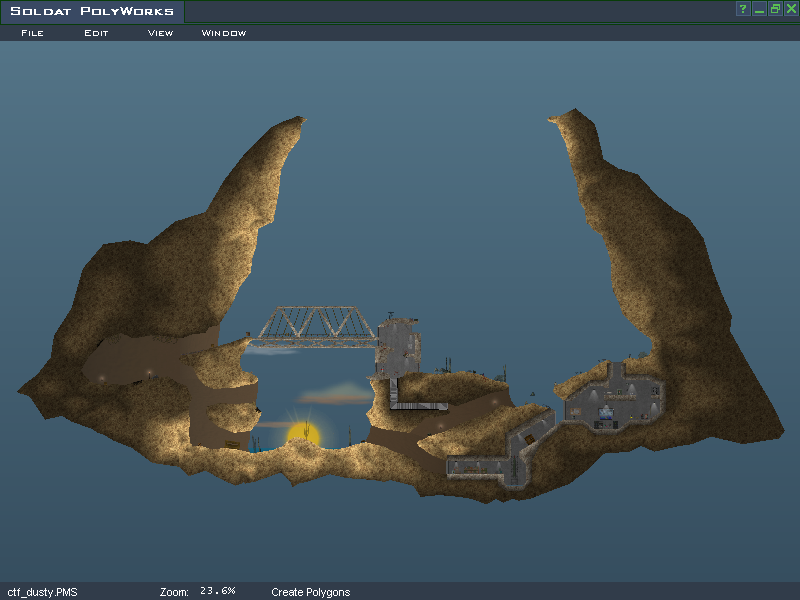This screenshot has height=600, width=800.
Task: Open the Edit menu
Action: (96, 33)
